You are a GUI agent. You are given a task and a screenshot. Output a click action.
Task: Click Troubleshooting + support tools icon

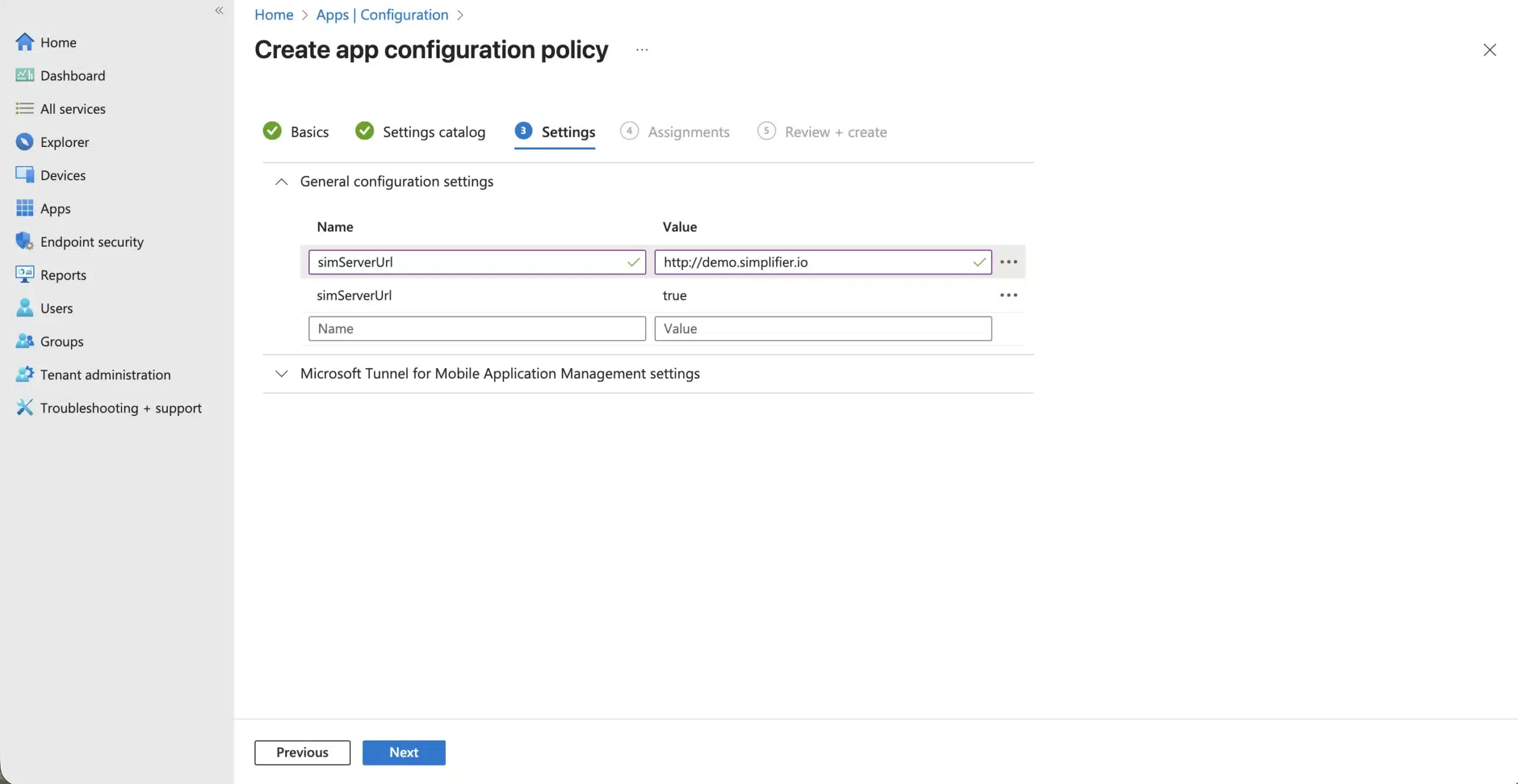[24, 407]
